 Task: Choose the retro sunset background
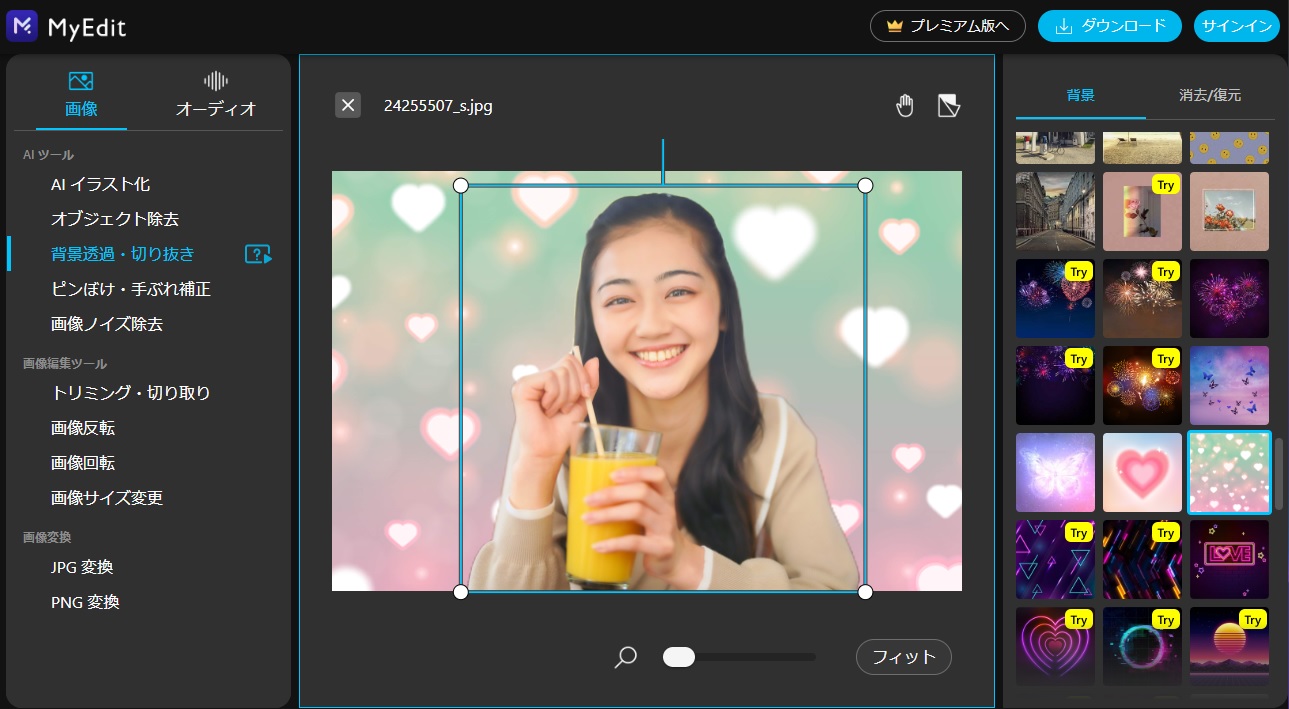pyautogui.click(x=1229, y=646)
